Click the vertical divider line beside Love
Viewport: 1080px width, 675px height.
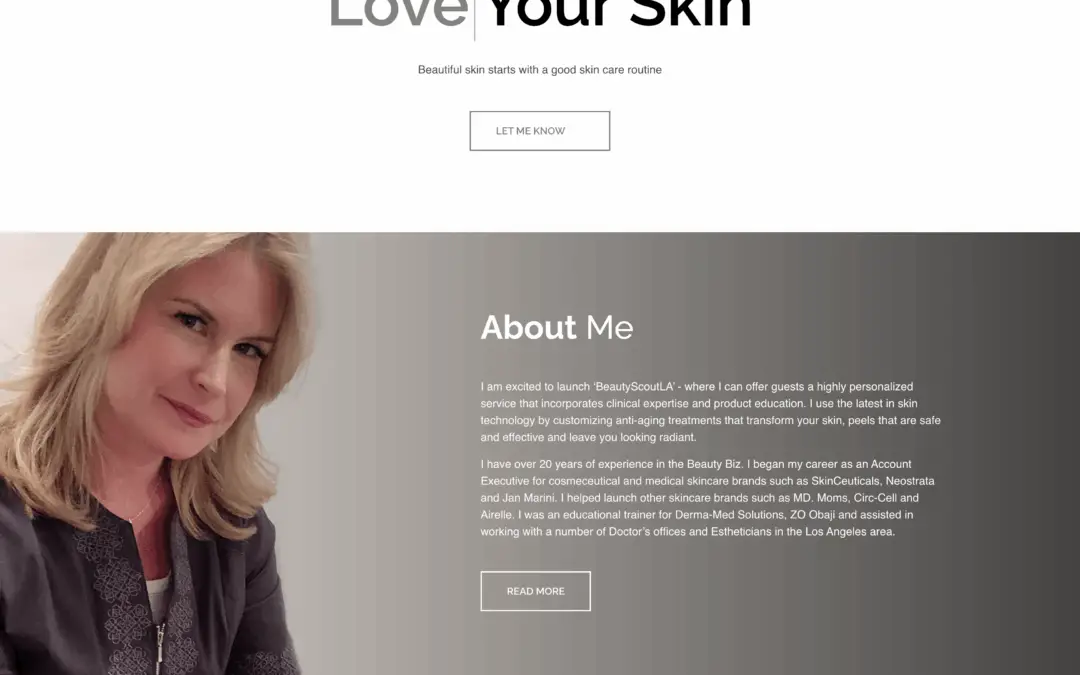tap(475, 21)
